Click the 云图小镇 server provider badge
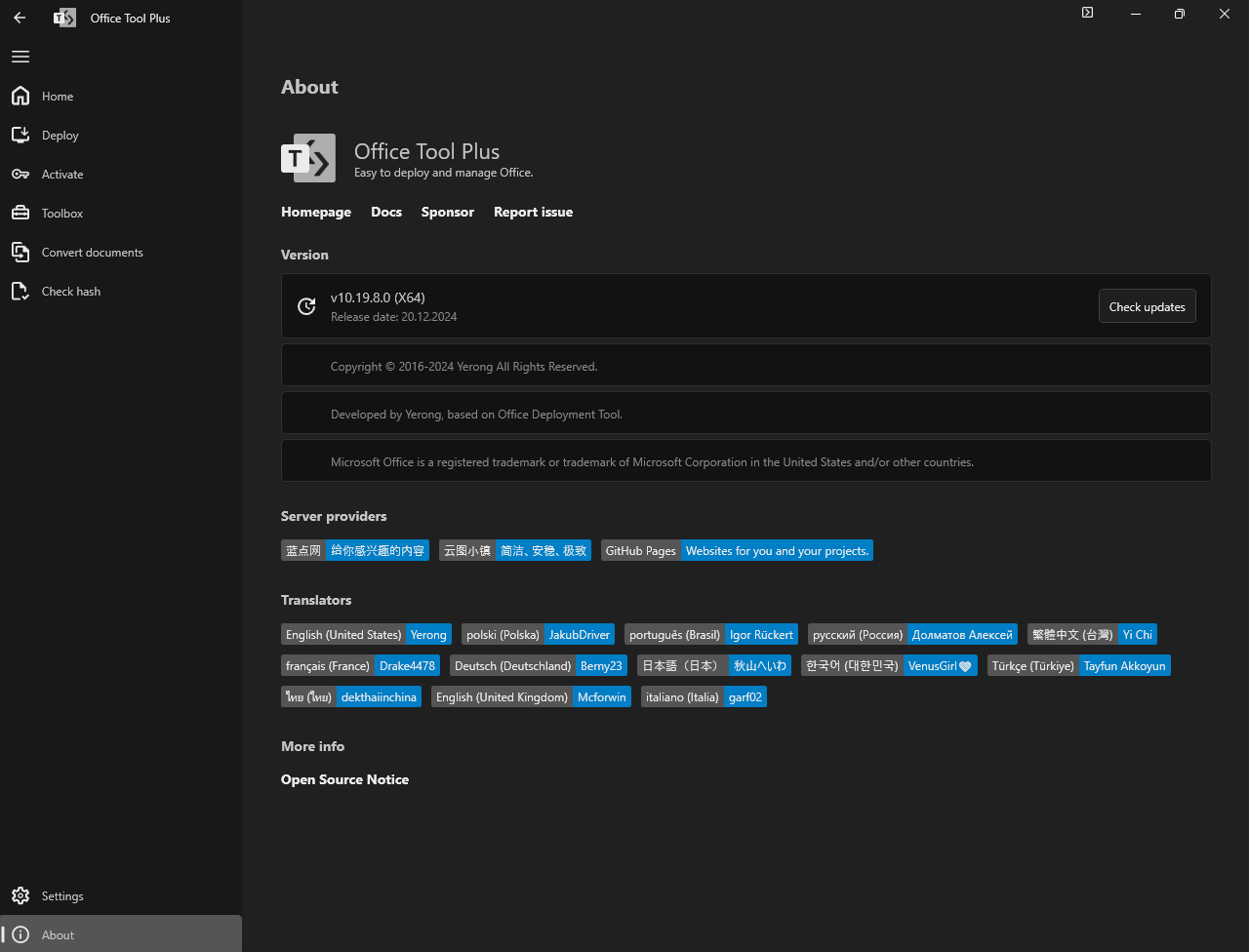Screen dimensions: 1249x952 515,550
